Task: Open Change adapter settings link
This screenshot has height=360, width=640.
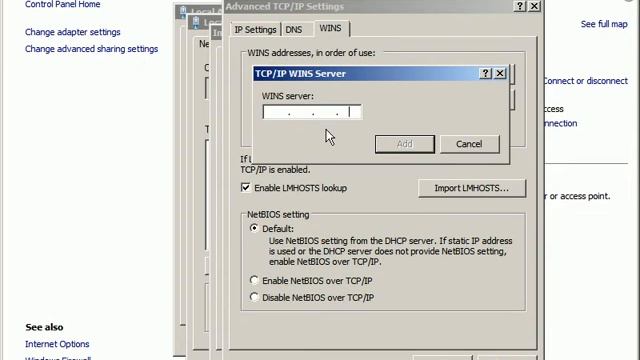Action: (x=73, y=32)
